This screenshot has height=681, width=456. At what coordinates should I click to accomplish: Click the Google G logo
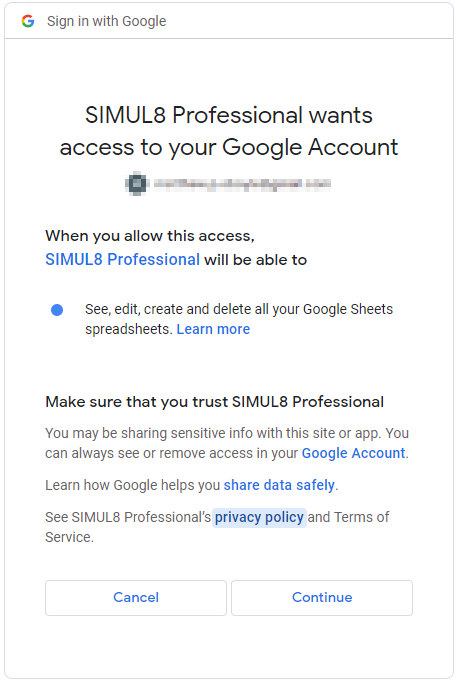(x=28, y=21)
